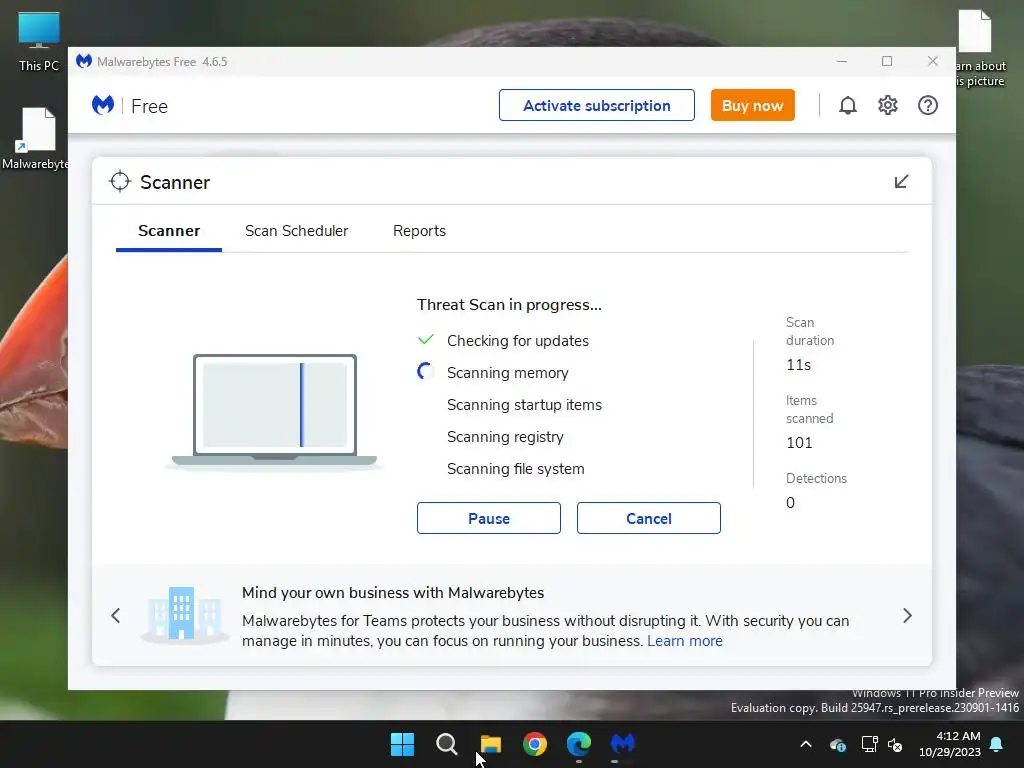Open Microsoft Edge from the taskbar

point(579,744)
